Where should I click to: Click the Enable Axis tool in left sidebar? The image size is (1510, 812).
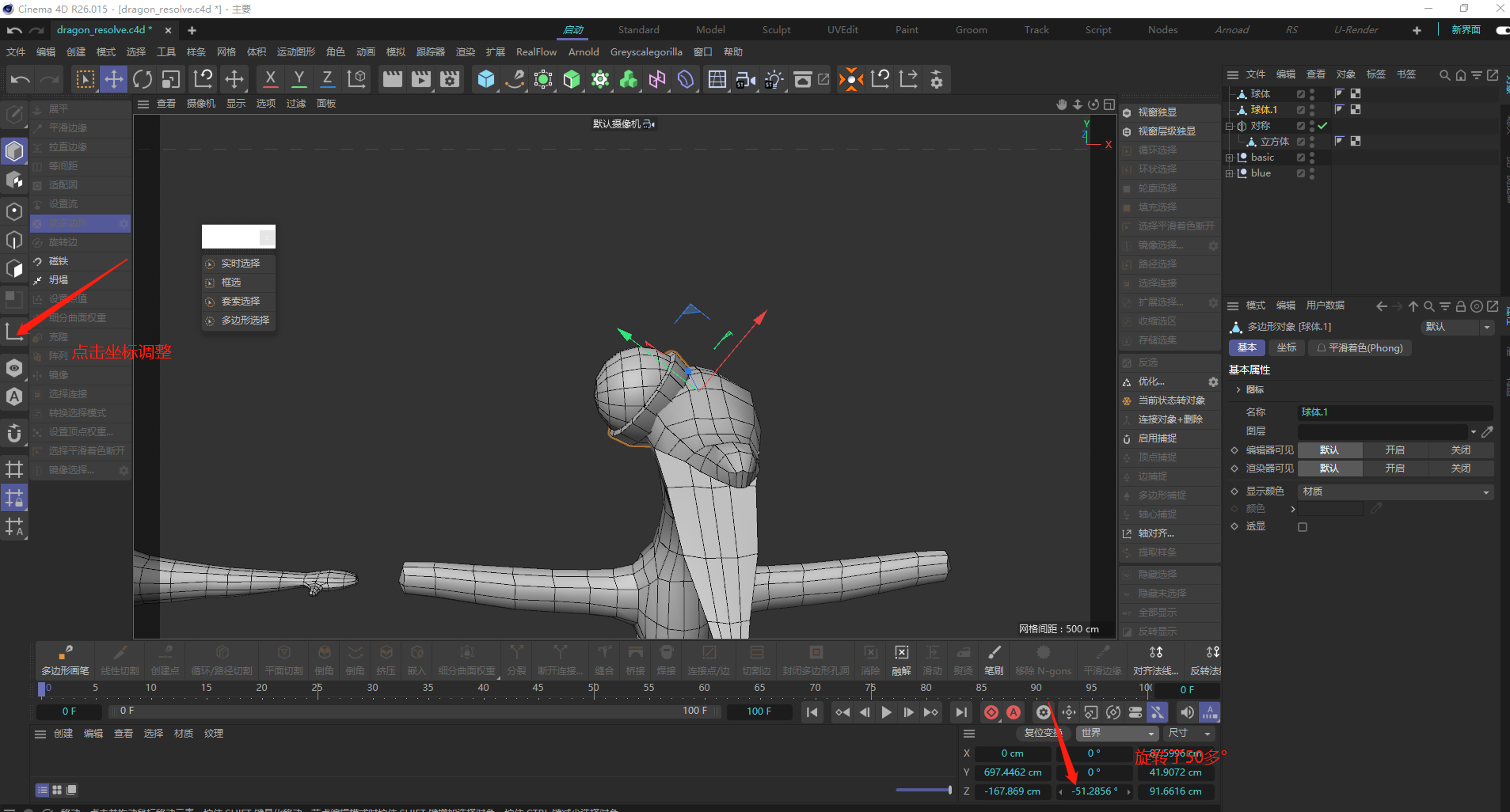point(14,332)
